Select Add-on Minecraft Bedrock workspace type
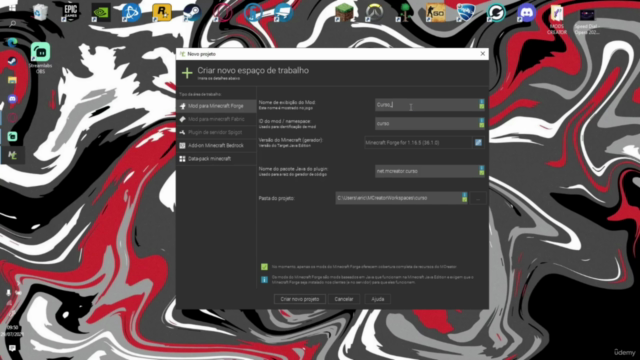Screen dimensions: 640x360 click(x=217, y=145)
